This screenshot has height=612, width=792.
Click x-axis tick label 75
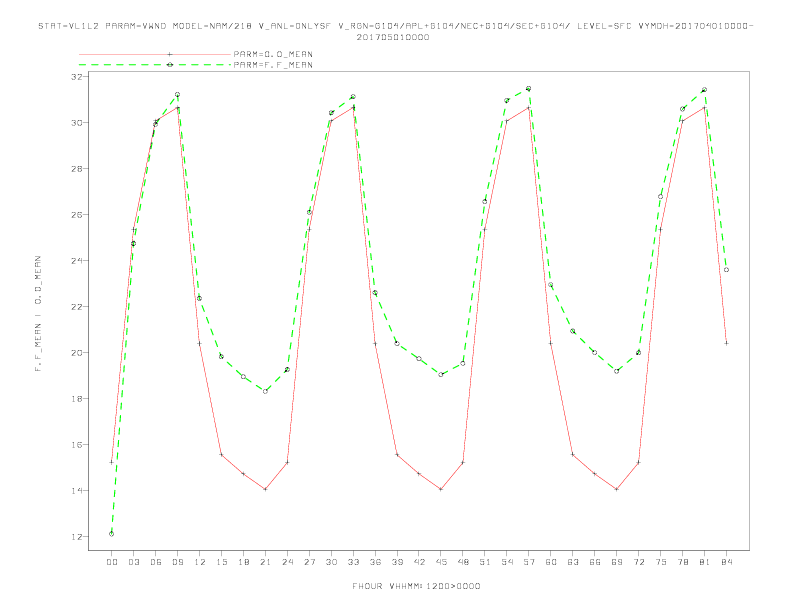click(x=661, y=562)
